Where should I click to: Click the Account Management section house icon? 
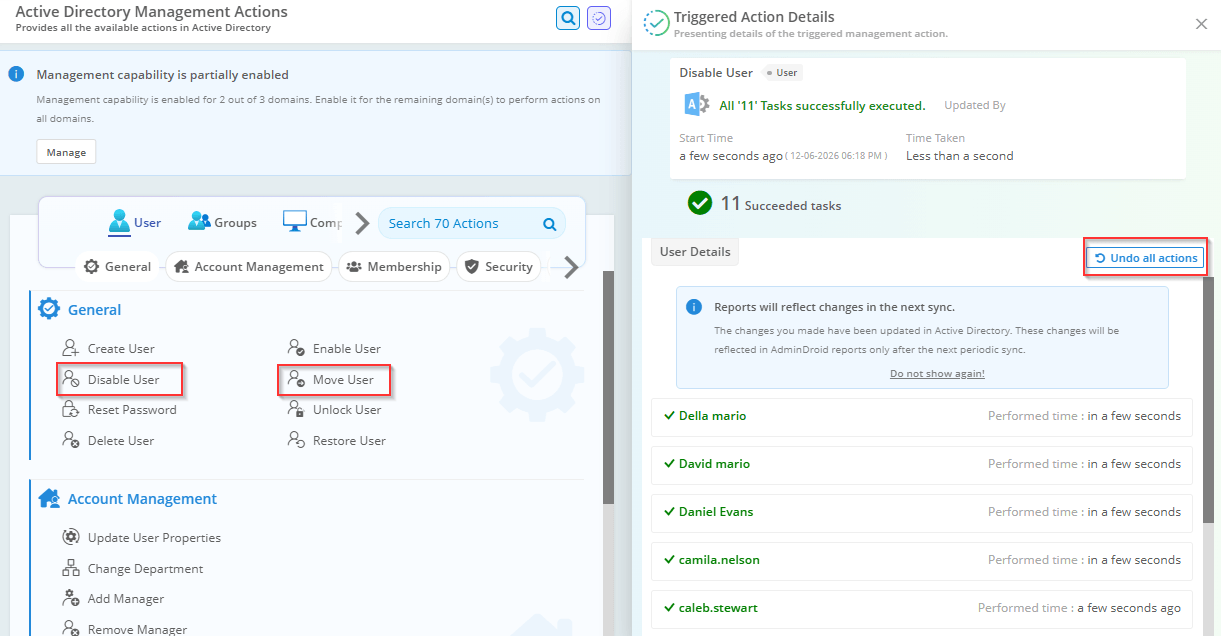click(49, 498)
